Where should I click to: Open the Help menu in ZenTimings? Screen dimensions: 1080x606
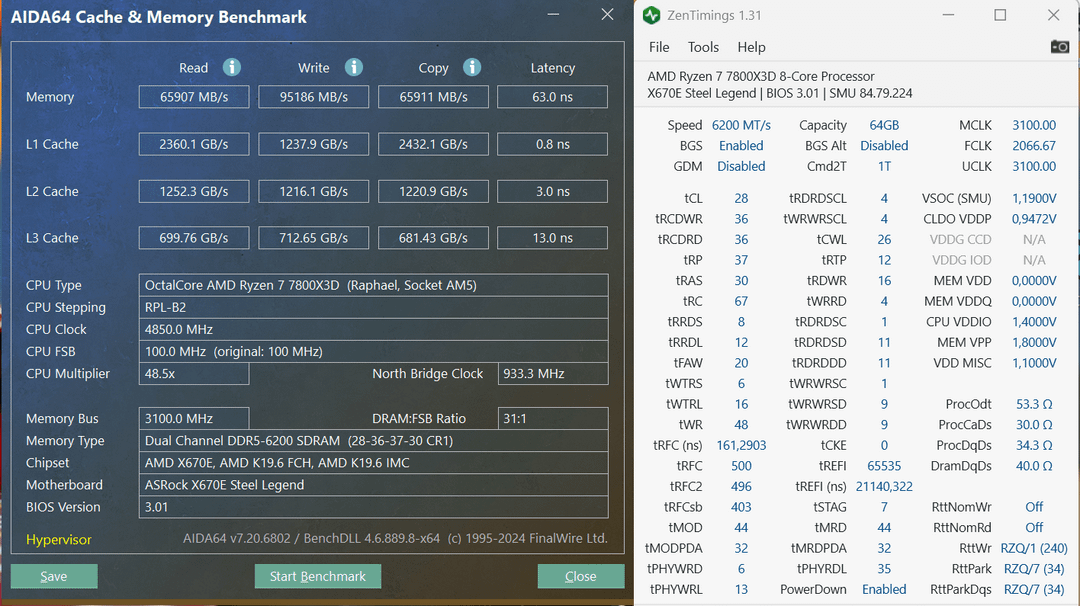pos(751,47)
